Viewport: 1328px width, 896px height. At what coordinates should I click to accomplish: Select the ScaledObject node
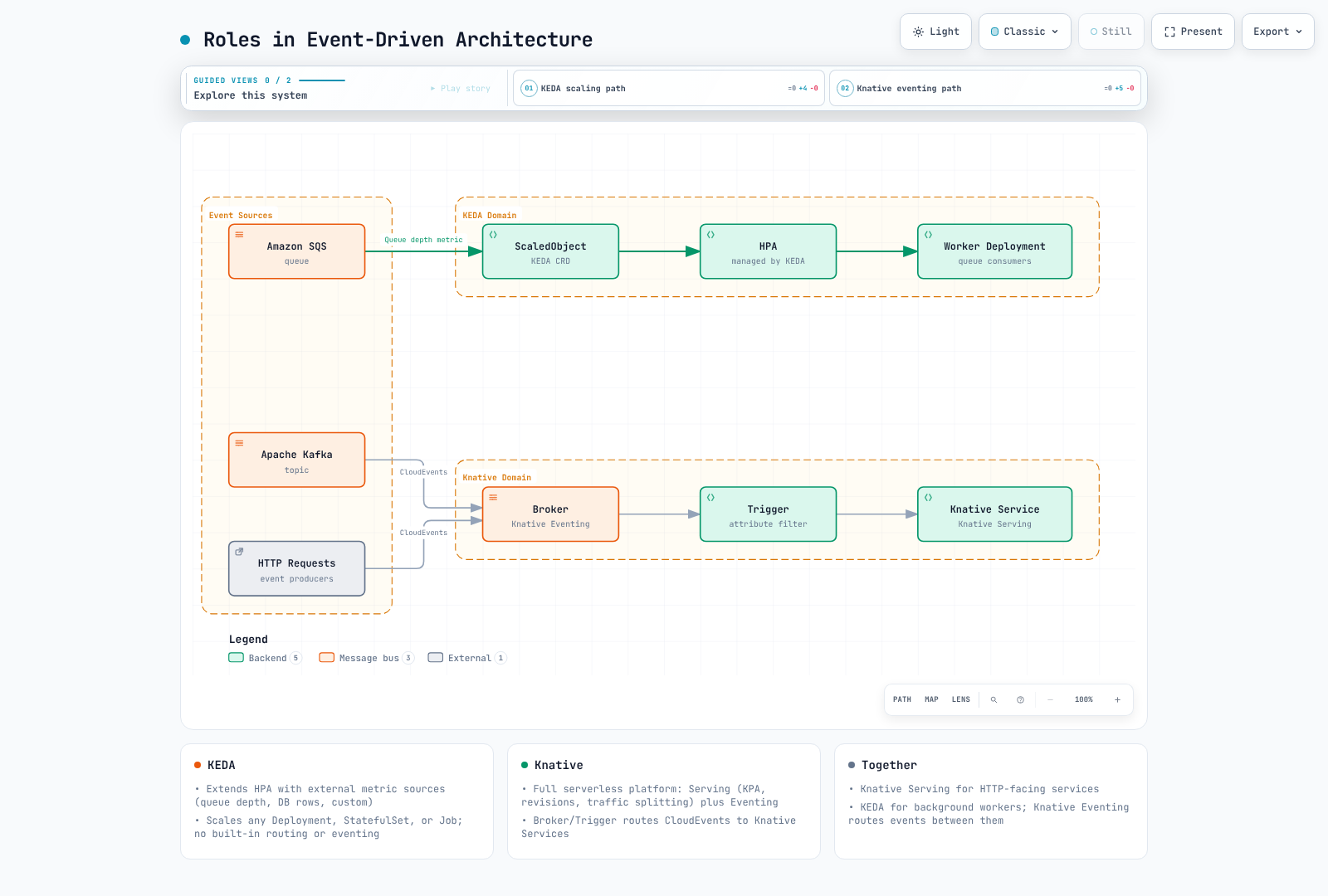pos(550,251)
